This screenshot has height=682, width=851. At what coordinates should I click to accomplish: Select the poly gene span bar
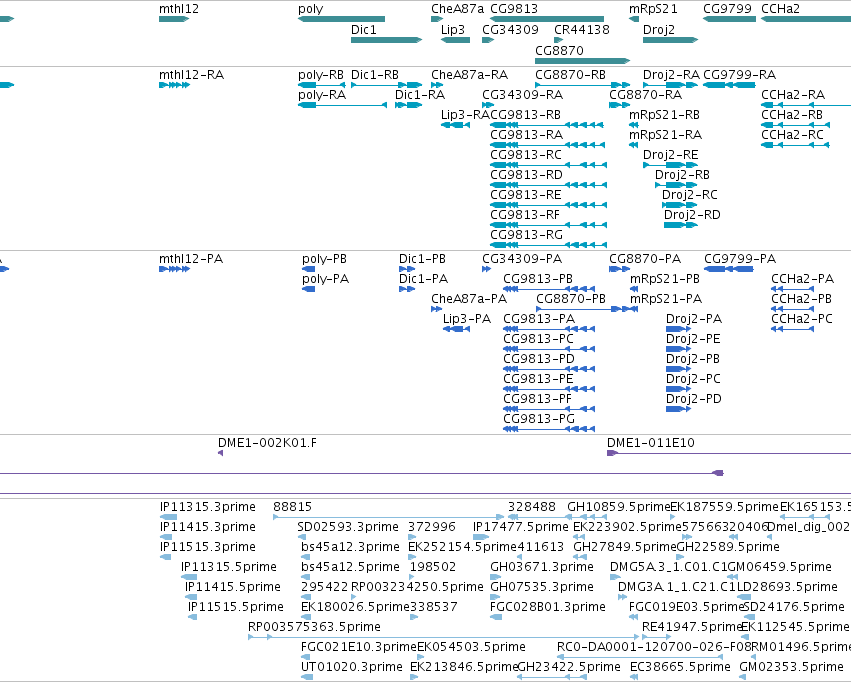[x=341, y=20]
